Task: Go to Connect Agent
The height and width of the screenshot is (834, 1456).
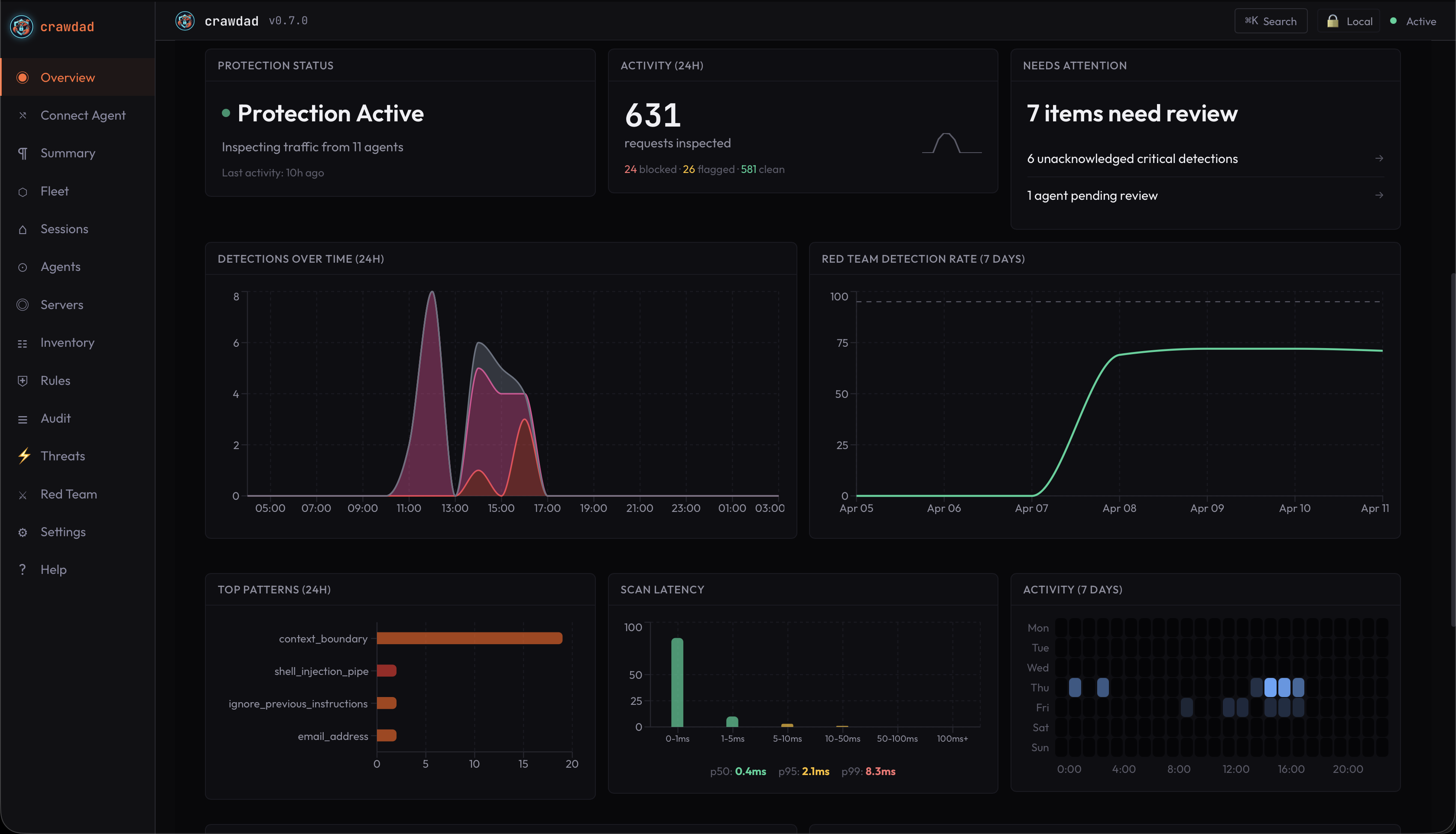Action: pyautogui.click(x=77, y=115)
